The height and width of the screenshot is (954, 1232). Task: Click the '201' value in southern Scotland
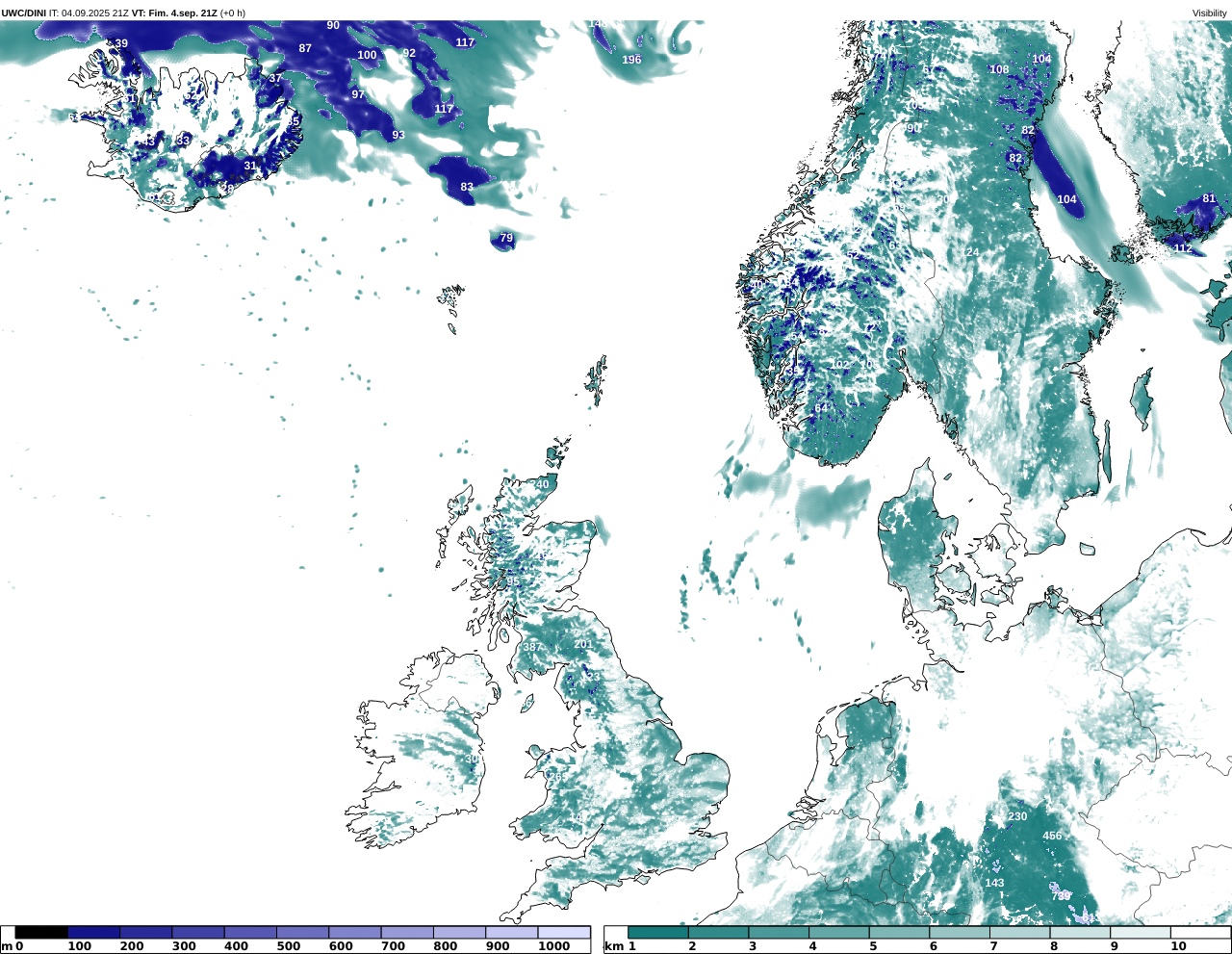[583, 644]
